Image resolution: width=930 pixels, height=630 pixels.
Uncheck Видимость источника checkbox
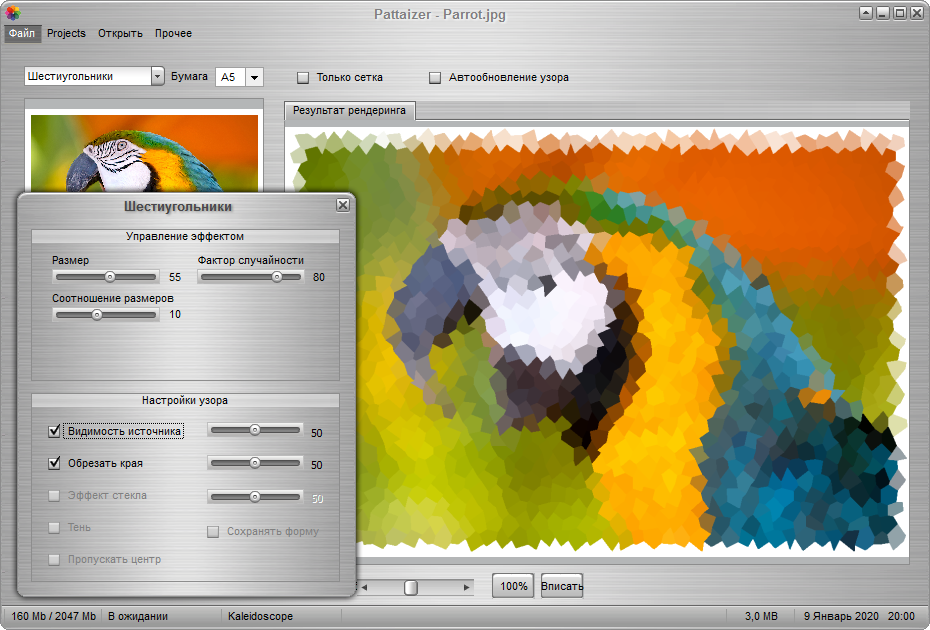pos(55,431)
